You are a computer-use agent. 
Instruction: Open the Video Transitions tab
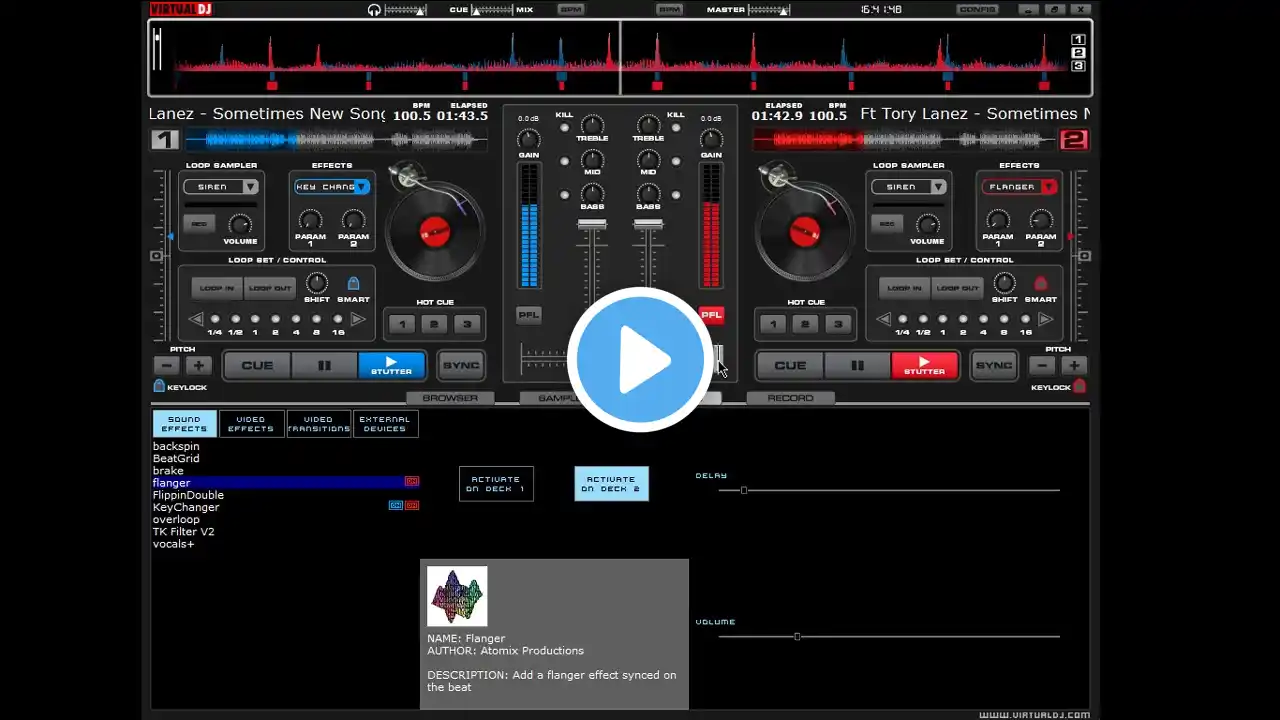[318, 424]
